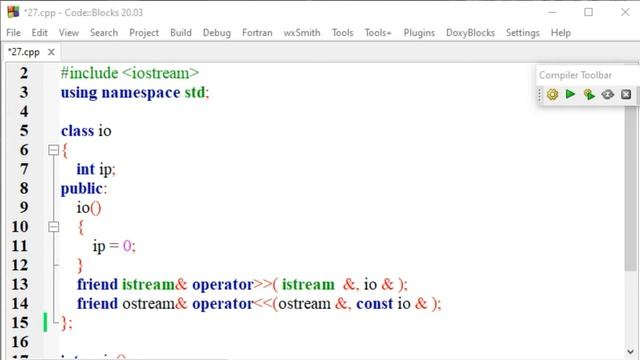Open the Plugins menu
640x360 pixels.
coord(419,33)
